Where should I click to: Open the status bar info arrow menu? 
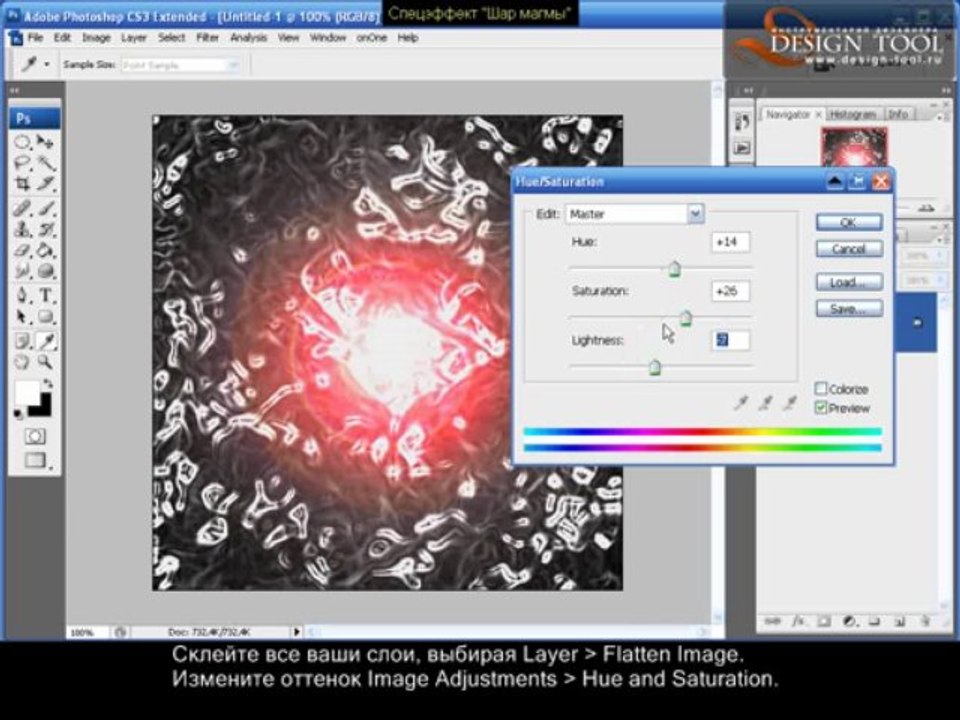point(297,631)
